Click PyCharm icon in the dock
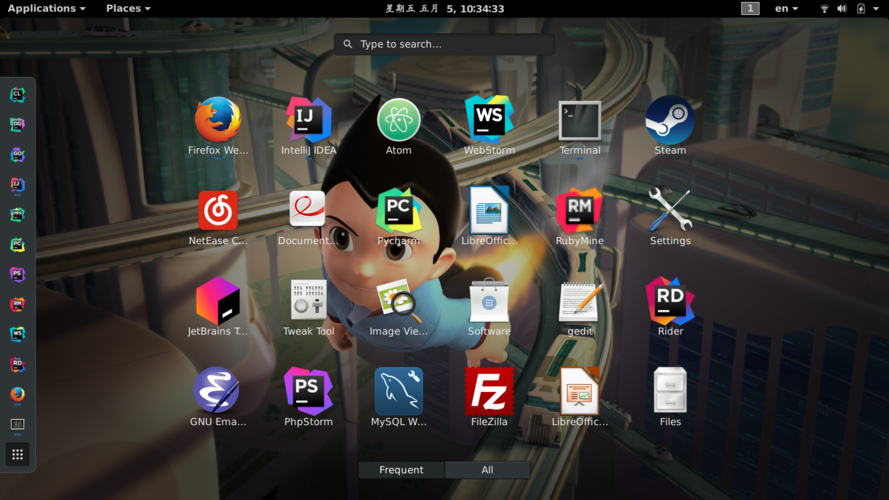Screen dimensions: 889x500 pyautogui.click(x=18, y=245)
